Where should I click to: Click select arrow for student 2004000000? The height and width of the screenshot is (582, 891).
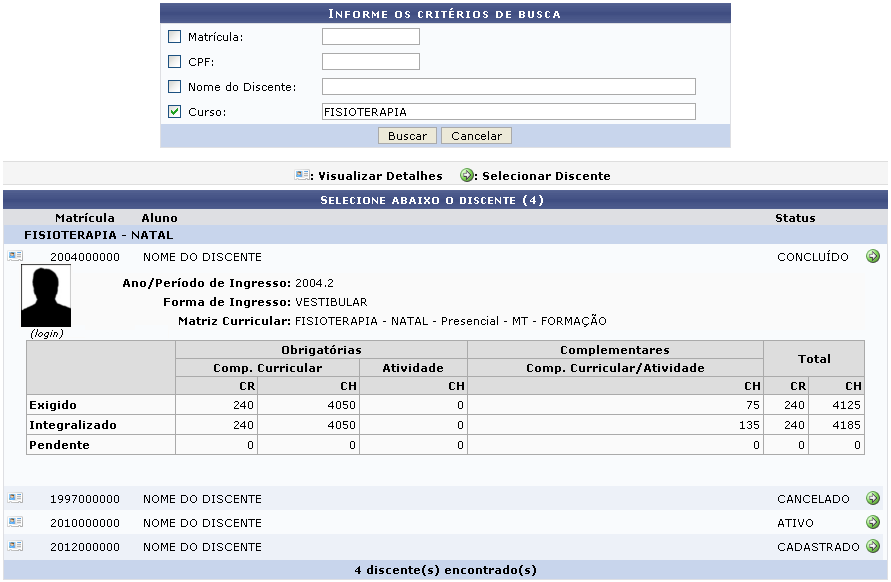pos(873,257)
